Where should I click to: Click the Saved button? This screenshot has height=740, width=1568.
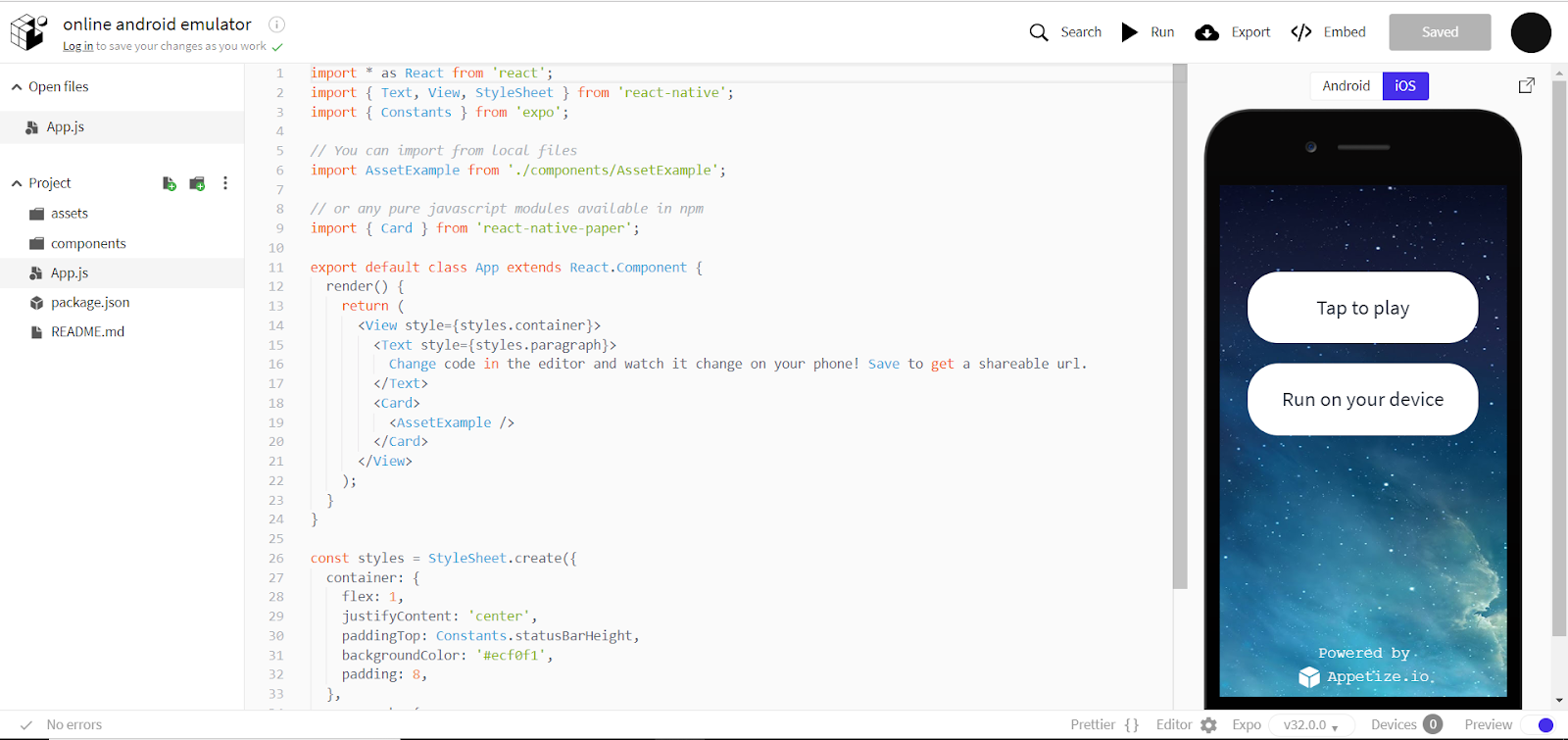point(1441,32)
